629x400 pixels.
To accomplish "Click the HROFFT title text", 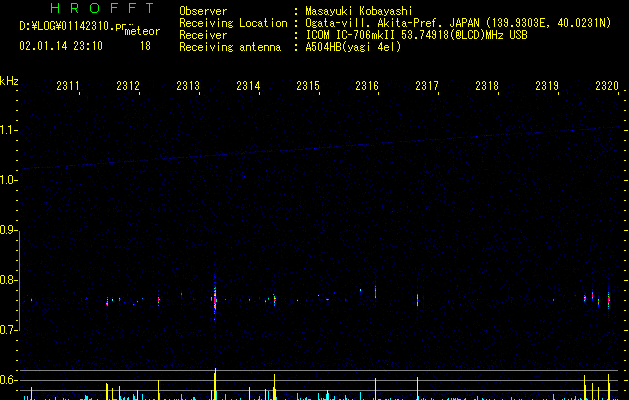I will pyautogui.click(x=103, y=8).
